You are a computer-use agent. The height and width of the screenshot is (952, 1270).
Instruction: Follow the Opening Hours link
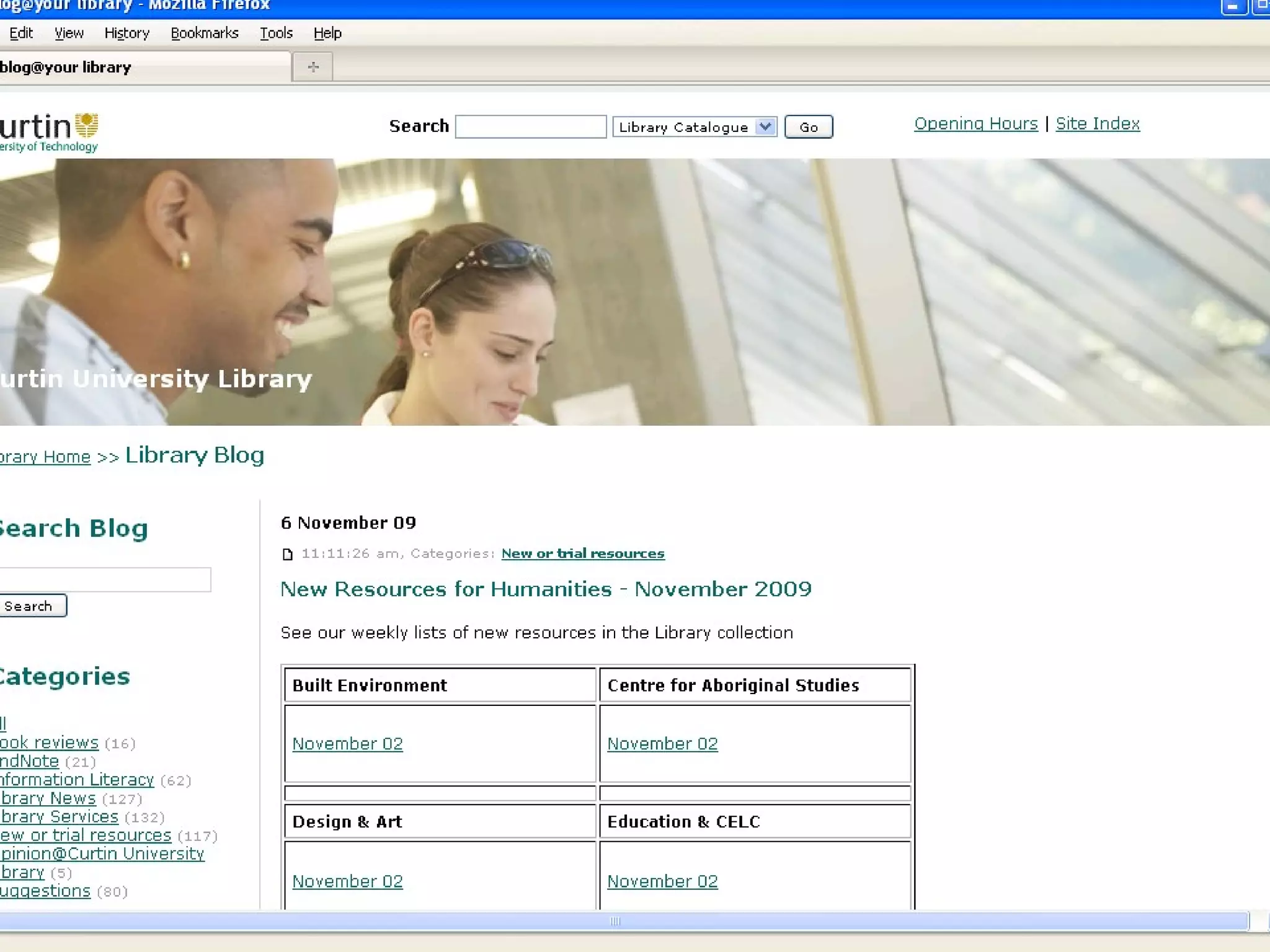tap(975, 124)
